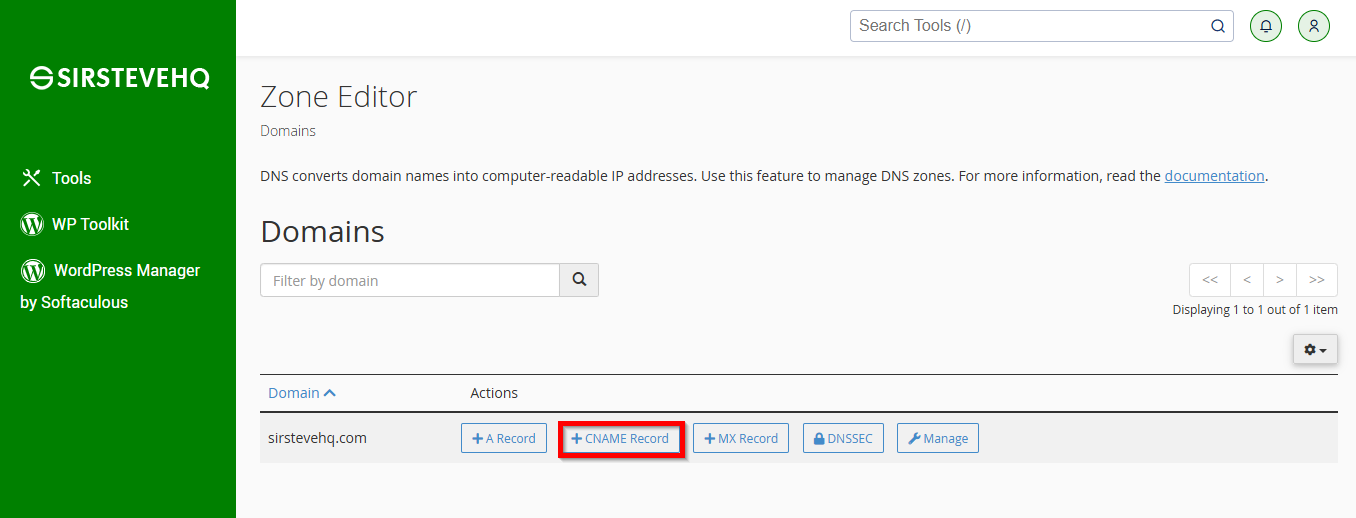Screen dimensions: 1356x518
Task: Add a CNAME Record for sirstevehq.com
Action: pyautogui.click(x=620, y=438)
